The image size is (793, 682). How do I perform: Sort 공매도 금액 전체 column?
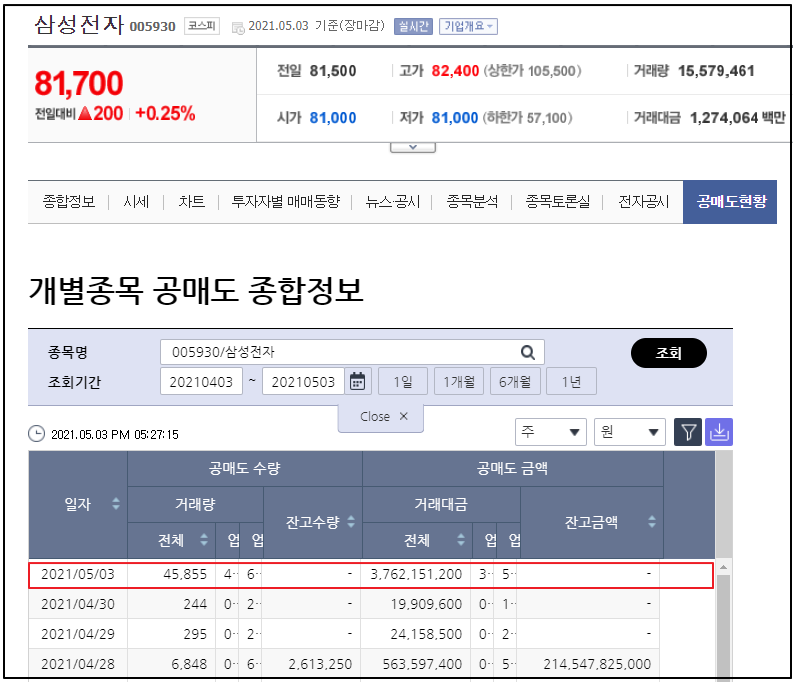pyautogui.click(x=461, y=540)
